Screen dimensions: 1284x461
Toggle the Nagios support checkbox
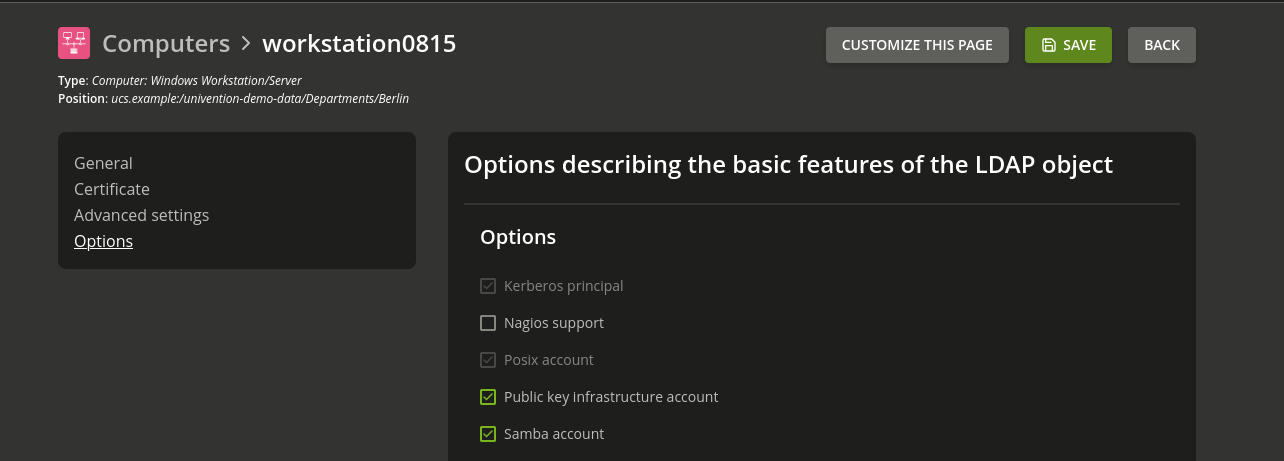pos(488,323)
